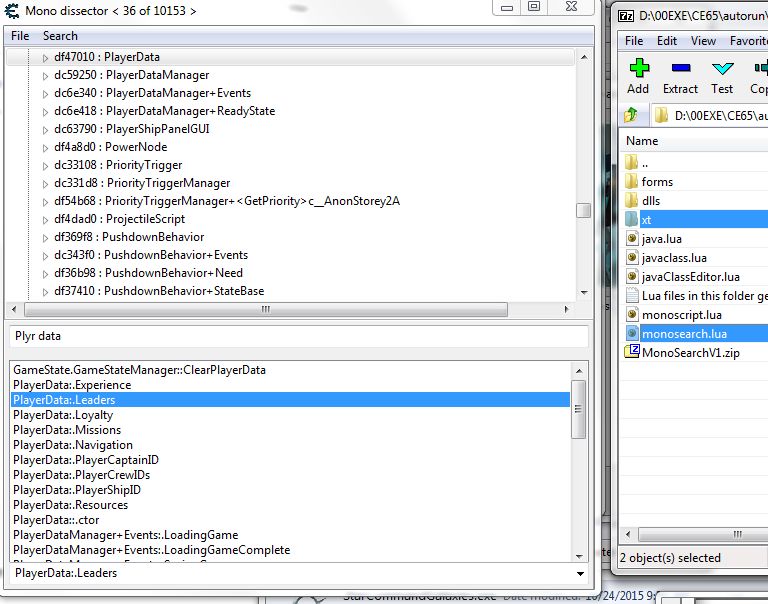Expand the PowerNode tree node
Viewport: 768px width, 604px height.
pyautogui.click(x=45, y=147)
